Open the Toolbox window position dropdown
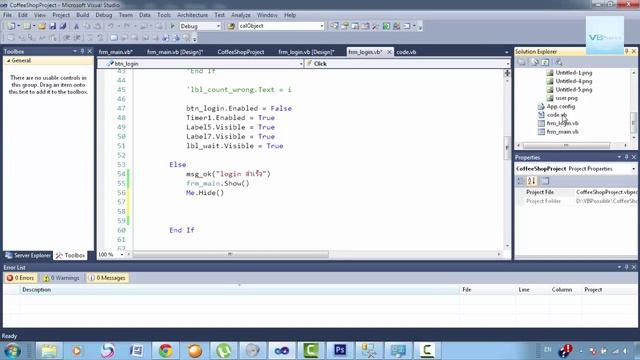The image size is (640, 360). [x=75, y=51]
